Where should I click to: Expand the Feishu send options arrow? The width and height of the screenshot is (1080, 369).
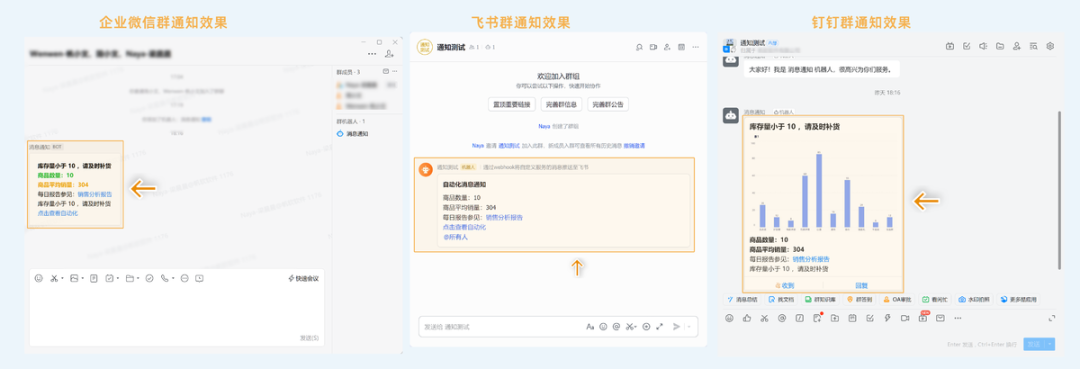click(689, 326)
